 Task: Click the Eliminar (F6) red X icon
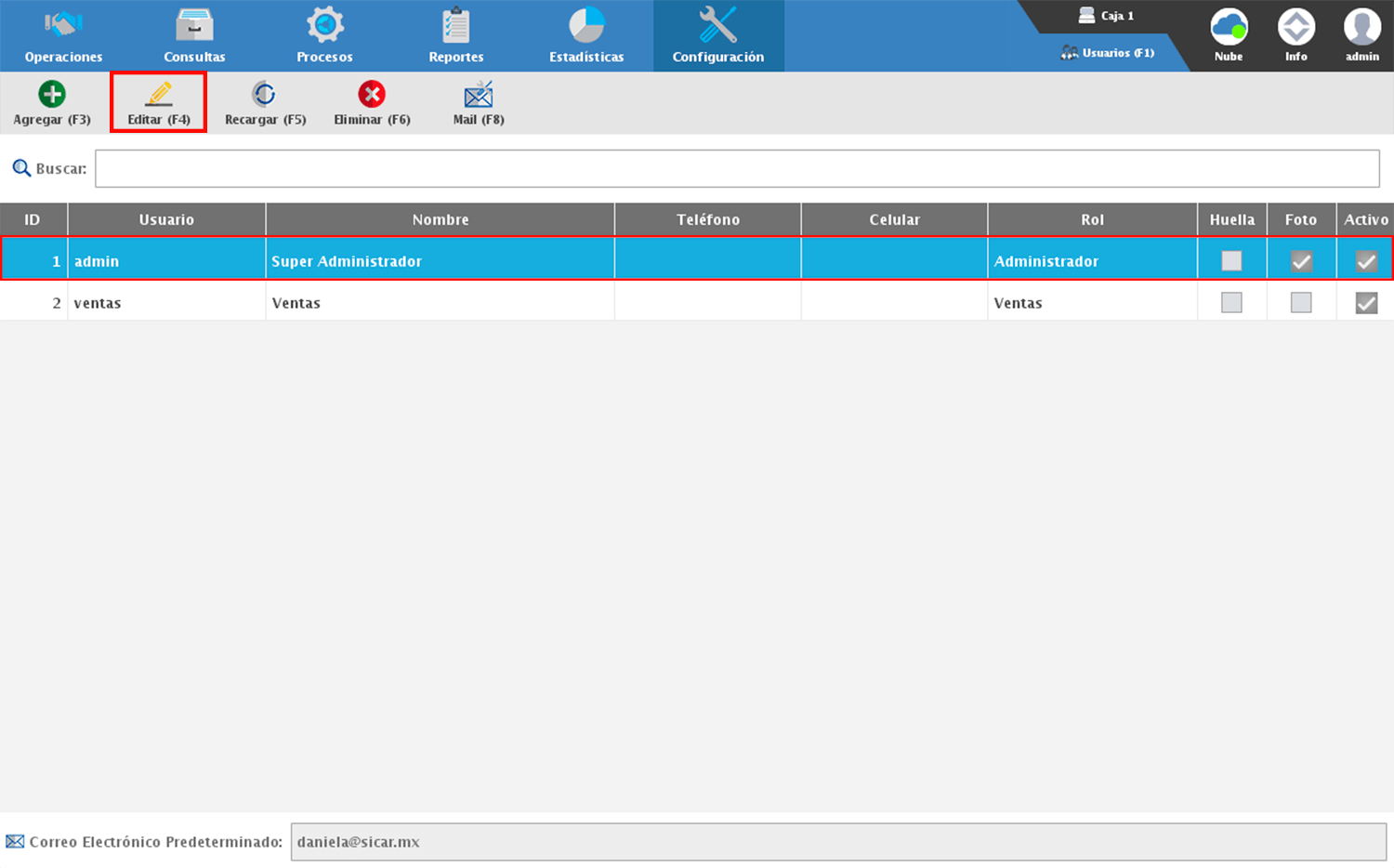(x=372, y=95)
